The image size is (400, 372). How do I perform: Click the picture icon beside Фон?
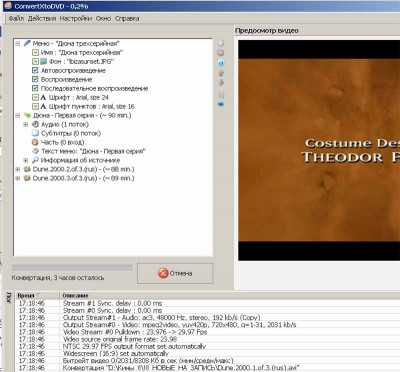pos(43,61)
